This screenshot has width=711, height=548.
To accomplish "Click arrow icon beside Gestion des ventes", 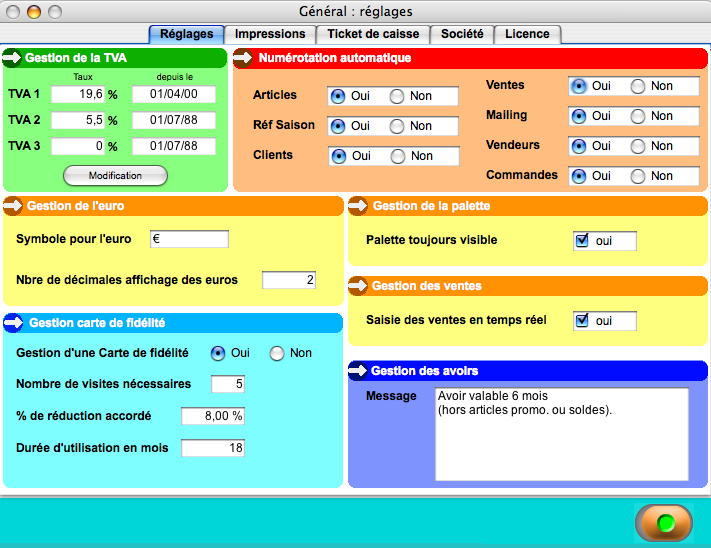I will click(359, 286).
